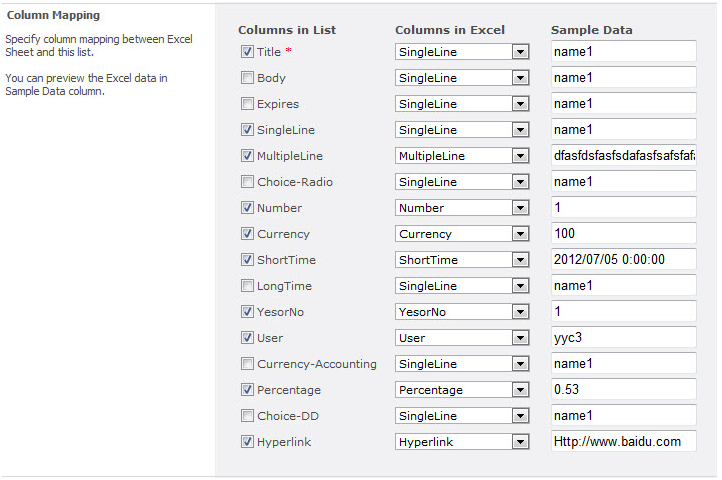Uncheck the Hyperlink column checkbox
The height and width of the screenshot is (480, 722).
point(247,442)
